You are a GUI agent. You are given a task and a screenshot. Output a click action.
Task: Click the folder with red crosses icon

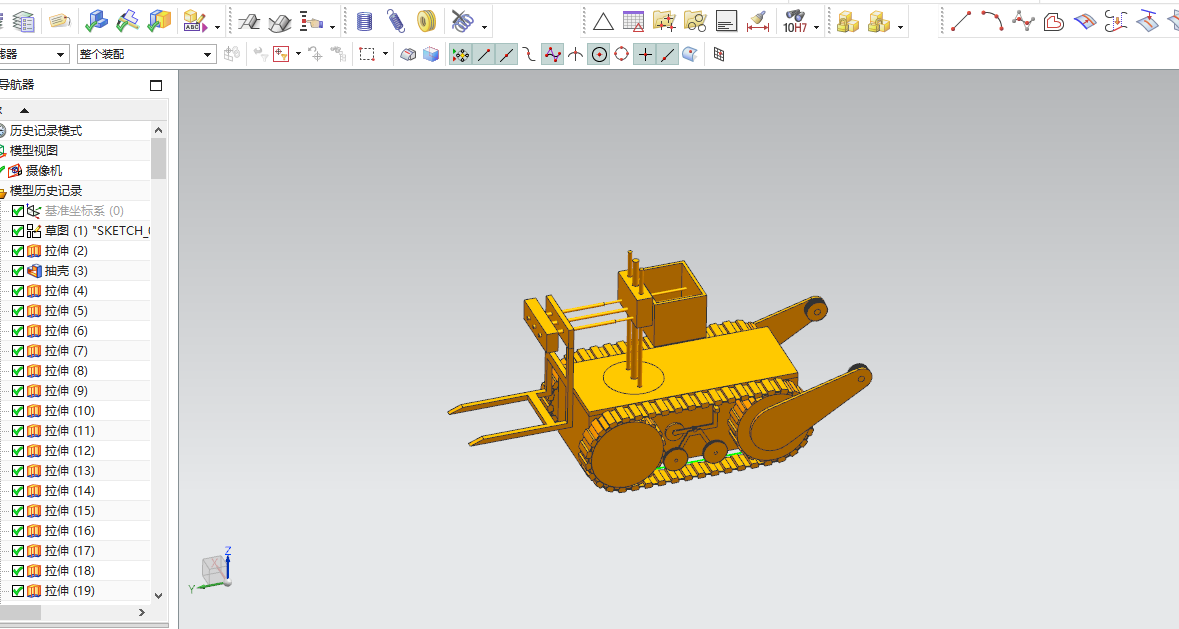[x=665, y=21]
